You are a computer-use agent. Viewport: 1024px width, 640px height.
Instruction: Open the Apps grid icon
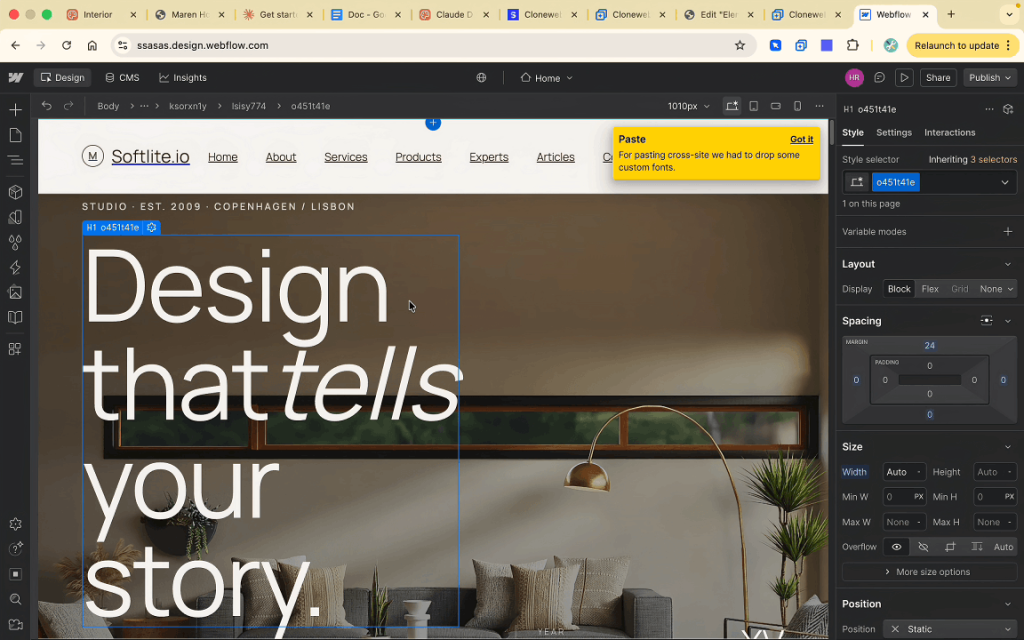15,349
